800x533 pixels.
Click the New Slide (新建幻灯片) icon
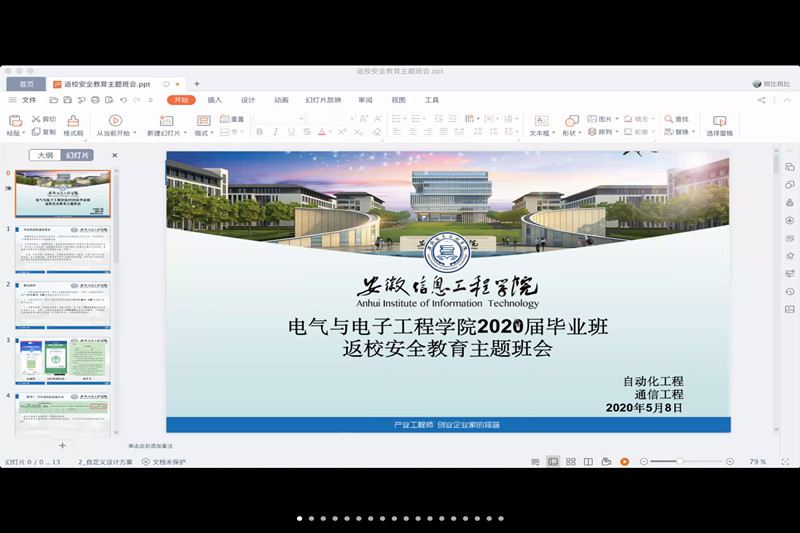tap(163, 121)
